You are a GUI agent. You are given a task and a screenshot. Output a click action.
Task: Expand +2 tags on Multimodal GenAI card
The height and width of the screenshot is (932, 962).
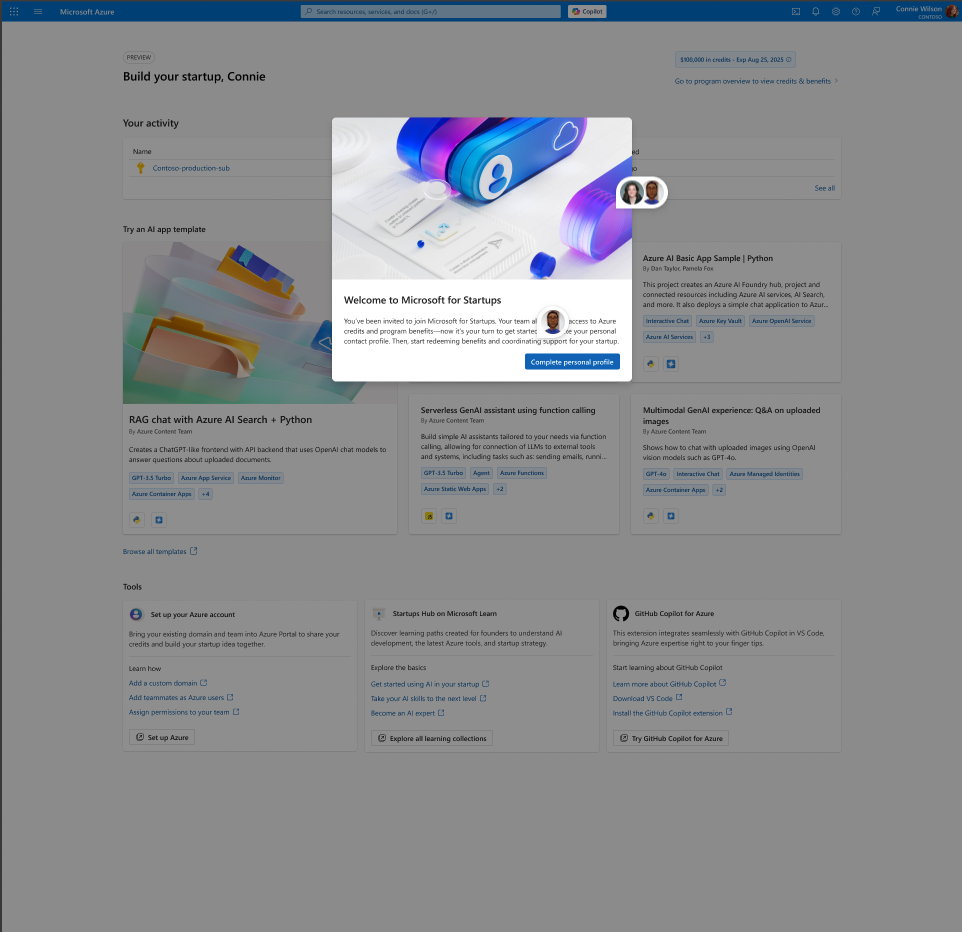tap(719, 490)
